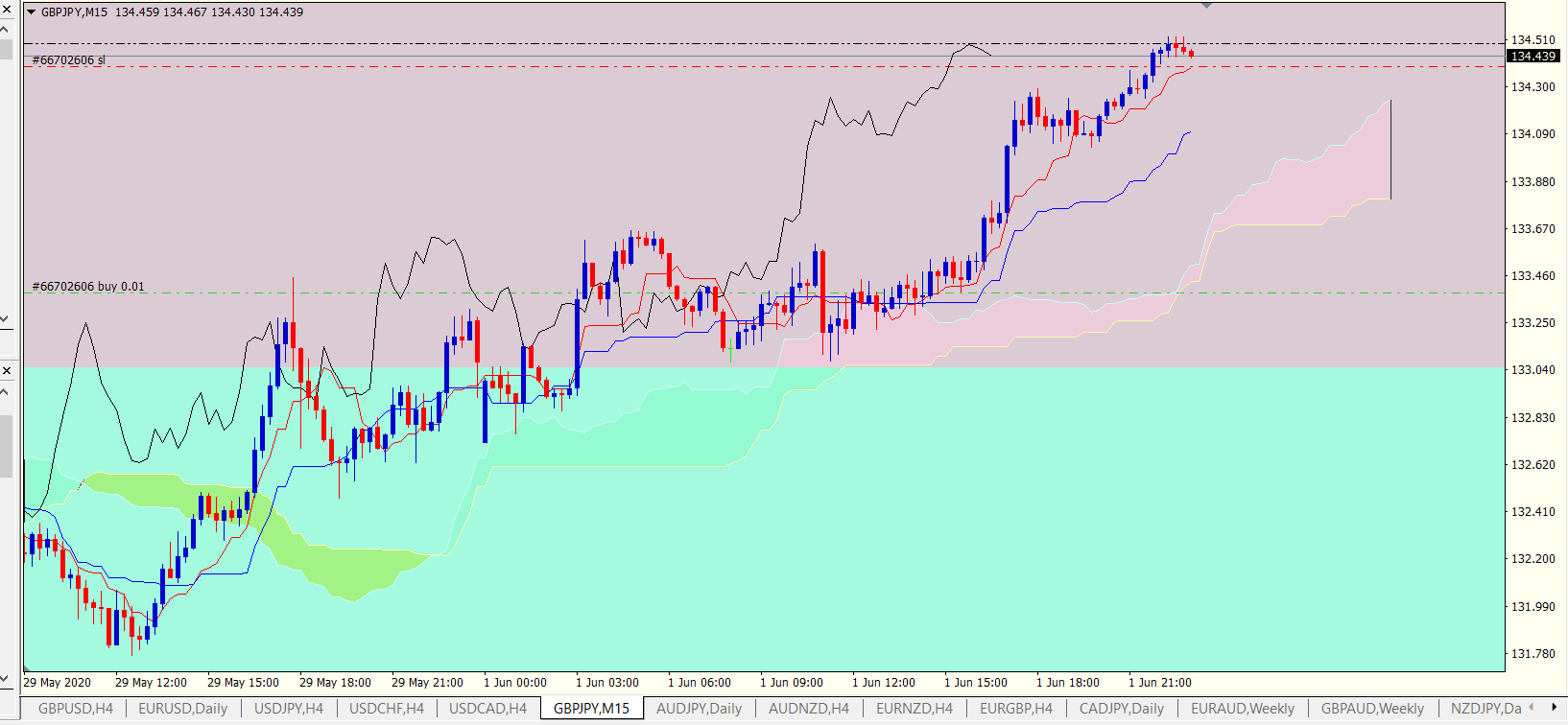Click the upper left panel's scroll-up arrow

(6, 27)
